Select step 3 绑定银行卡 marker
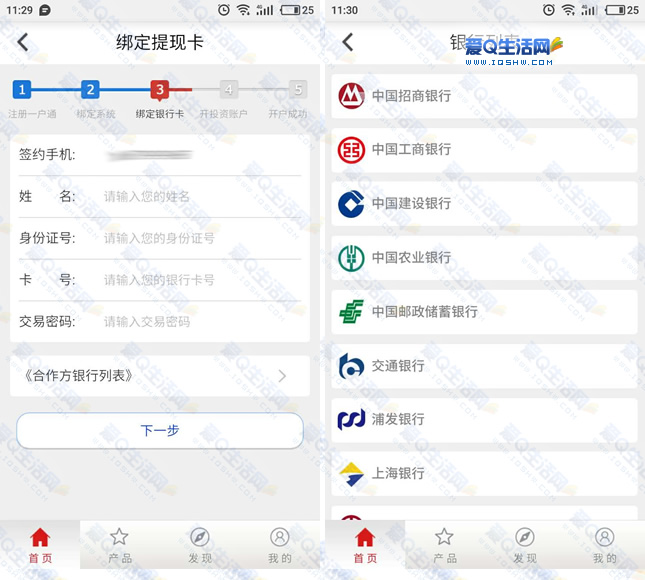645x580 pixels. 160,90
